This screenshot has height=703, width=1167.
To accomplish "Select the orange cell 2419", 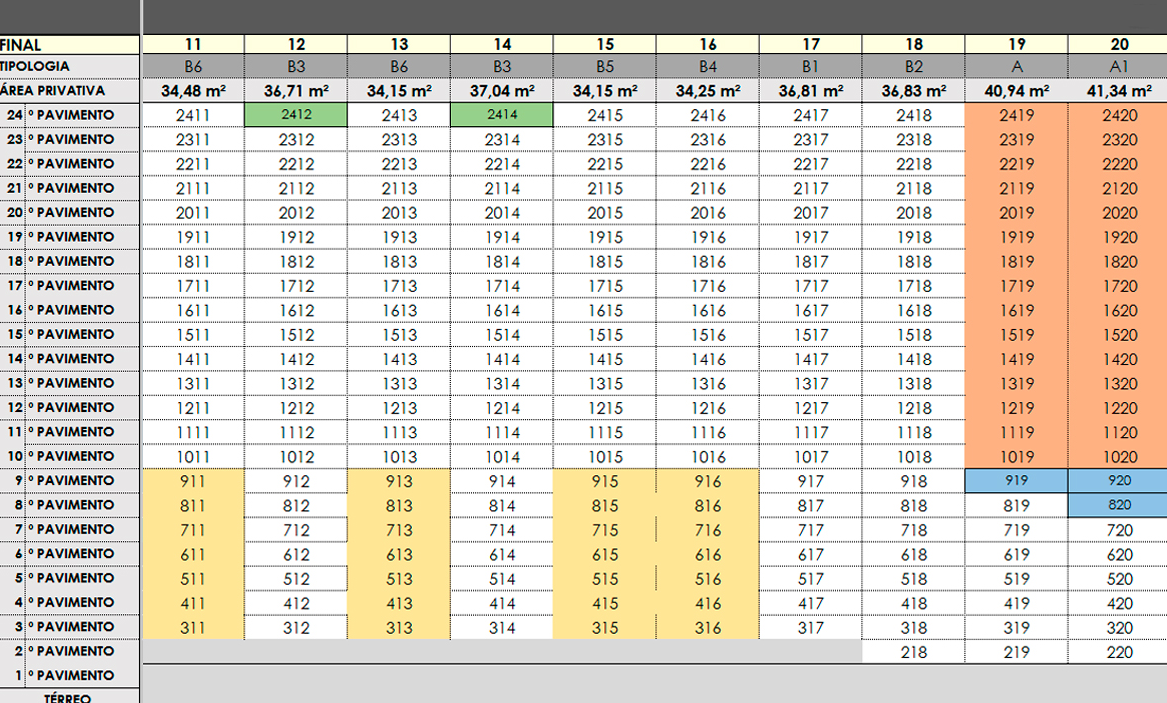I will click(x=1016, y=115).
